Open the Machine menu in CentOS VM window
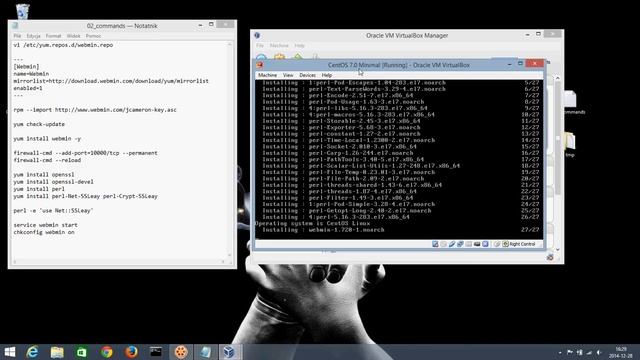 pos(267,75)
